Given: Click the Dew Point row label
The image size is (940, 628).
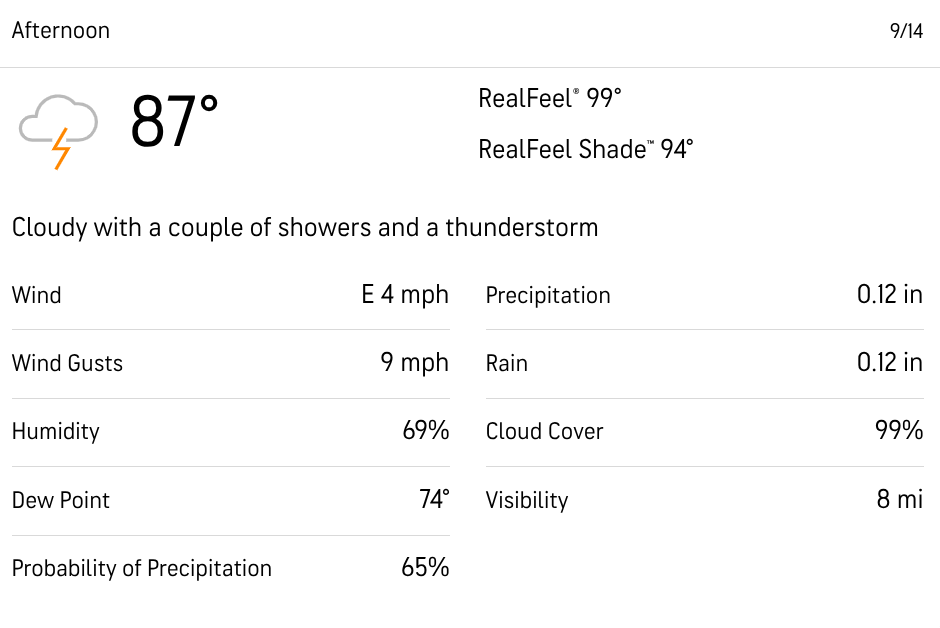Looking at the screenshot, I should (61, 500).
